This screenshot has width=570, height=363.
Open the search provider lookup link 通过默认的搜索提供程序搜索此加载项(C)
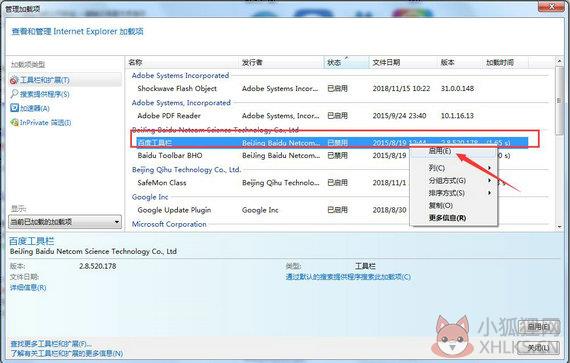(348, 277)
